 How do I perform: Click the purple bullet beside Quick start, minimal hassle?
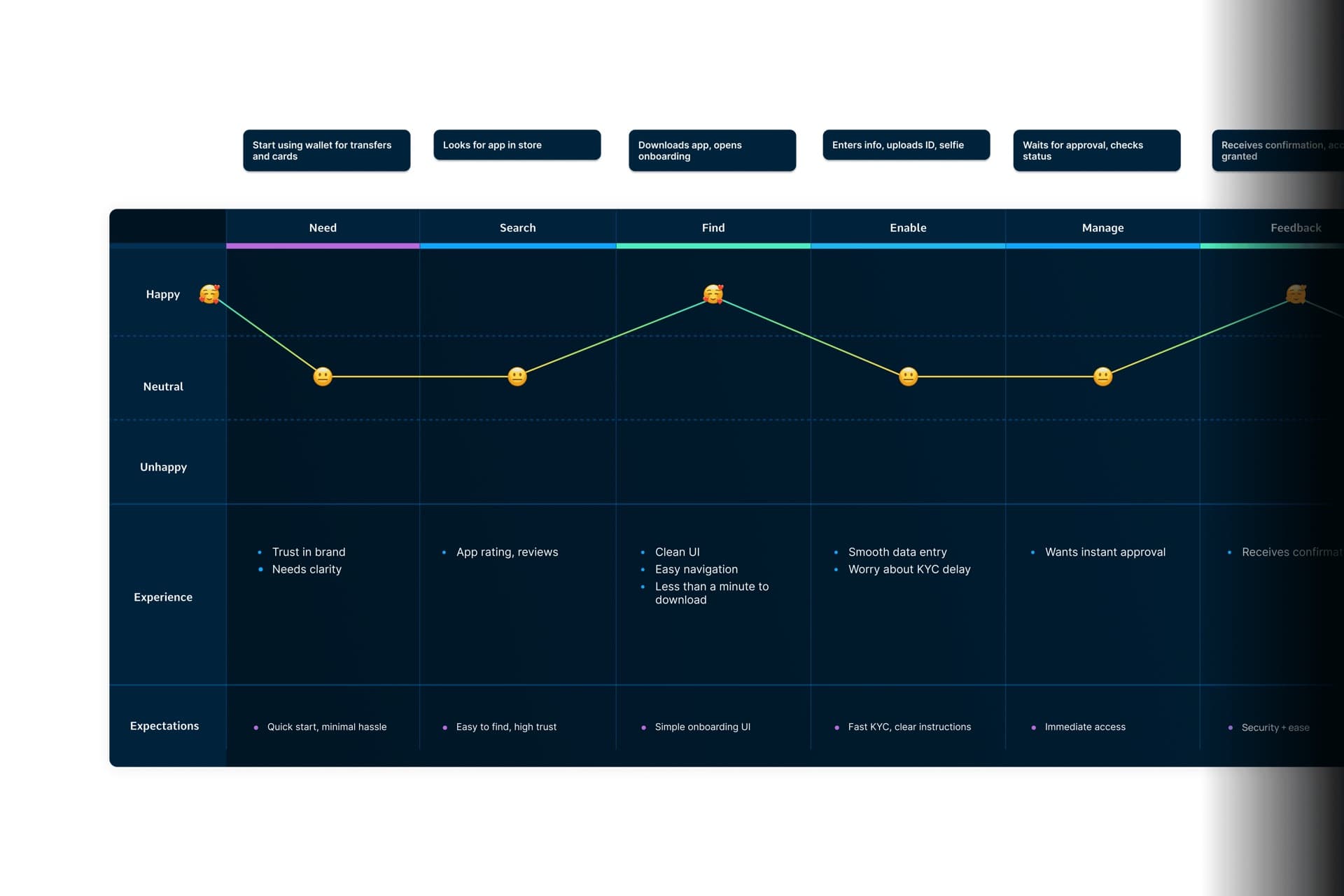point(257,727)
